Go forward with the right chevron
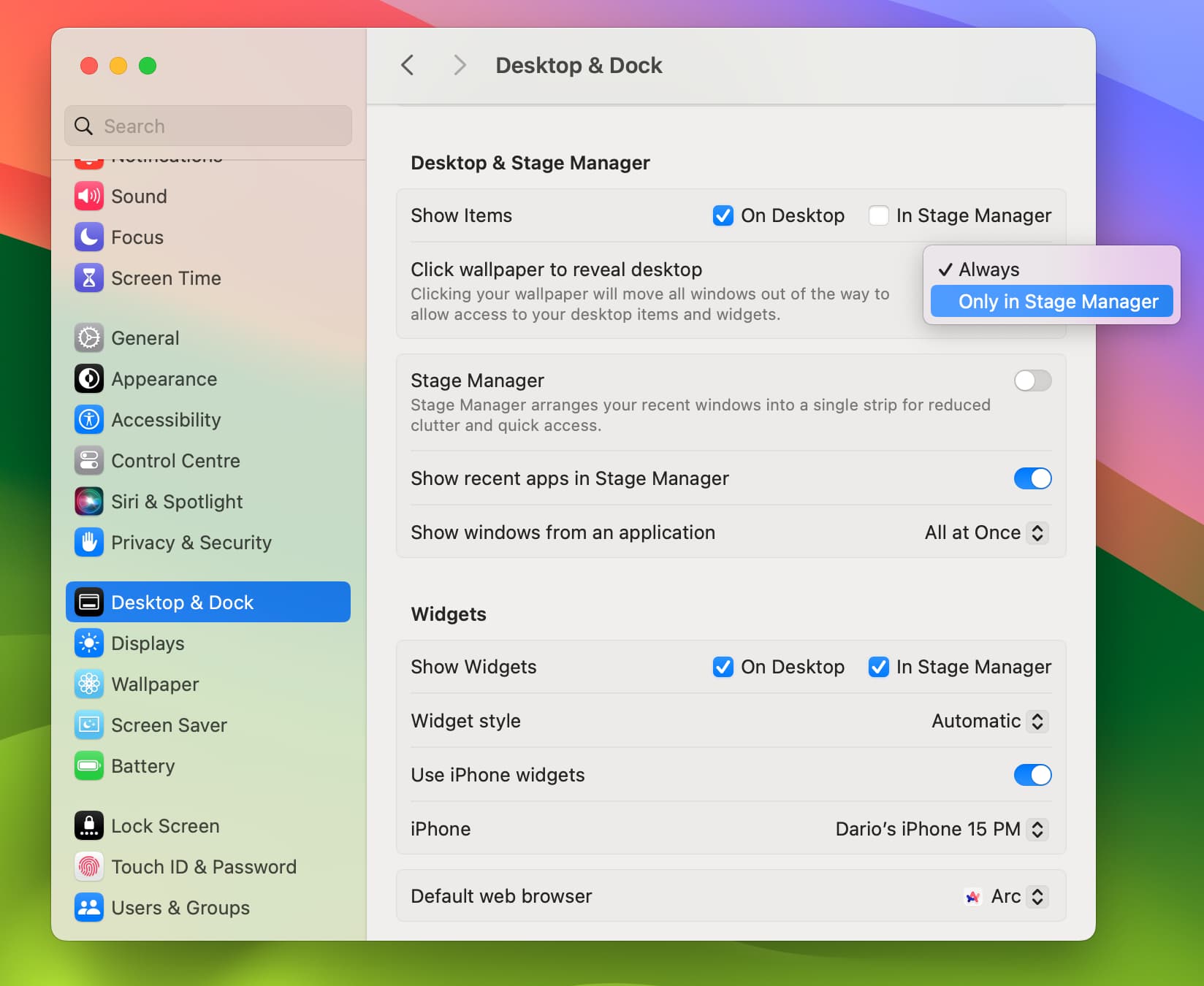The image size is (1204, 986). coord(460,65)
